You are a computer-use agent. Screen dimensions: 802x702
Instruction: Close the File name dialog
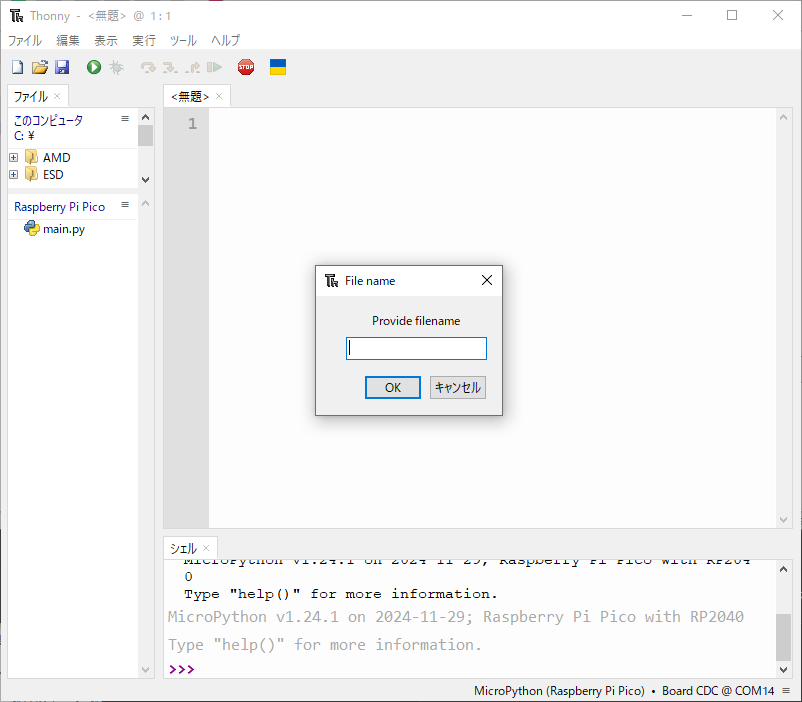(487, 280)
